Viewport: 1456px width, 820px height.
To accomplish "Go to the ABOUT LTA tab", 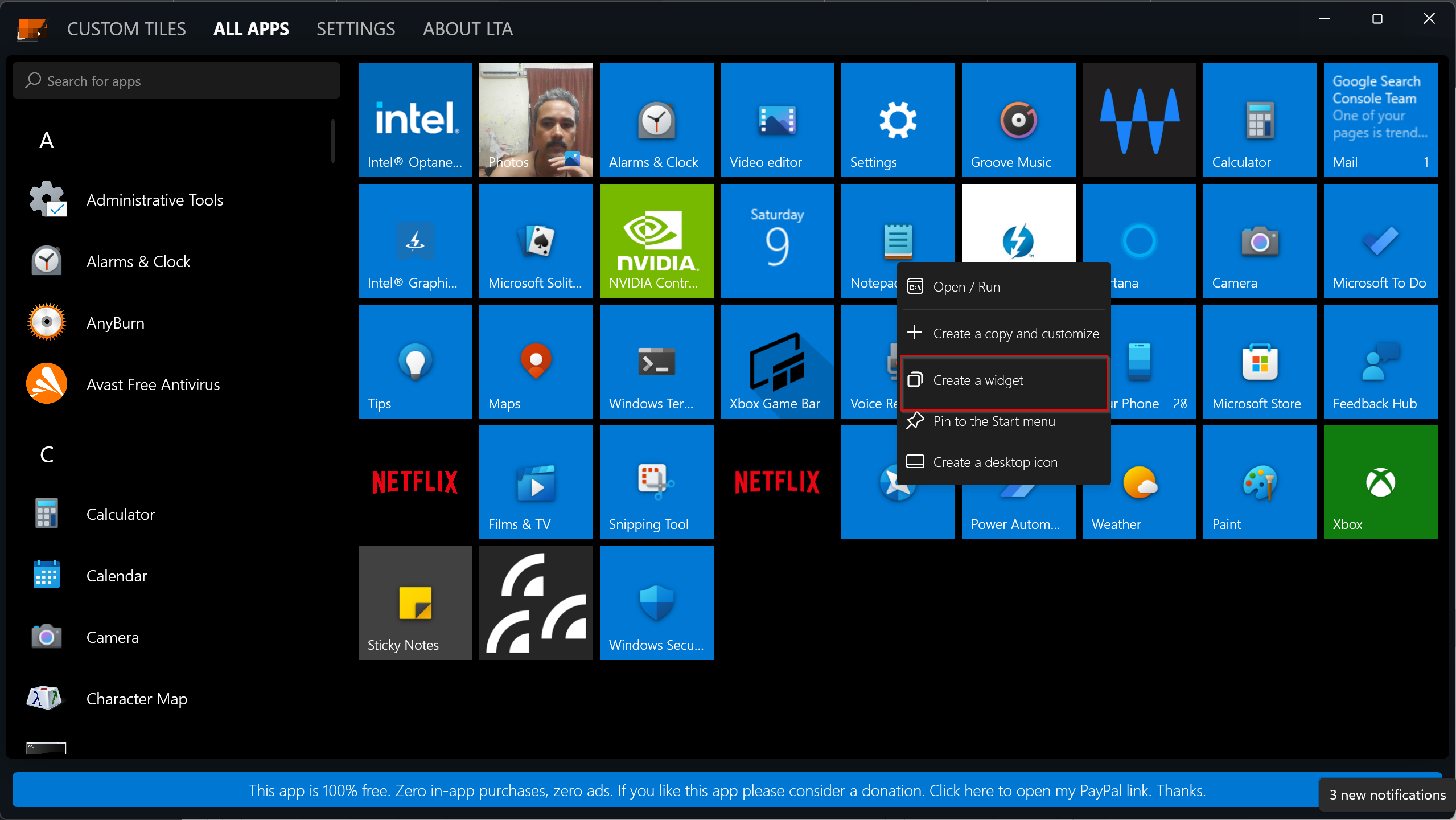I will 468,29.
